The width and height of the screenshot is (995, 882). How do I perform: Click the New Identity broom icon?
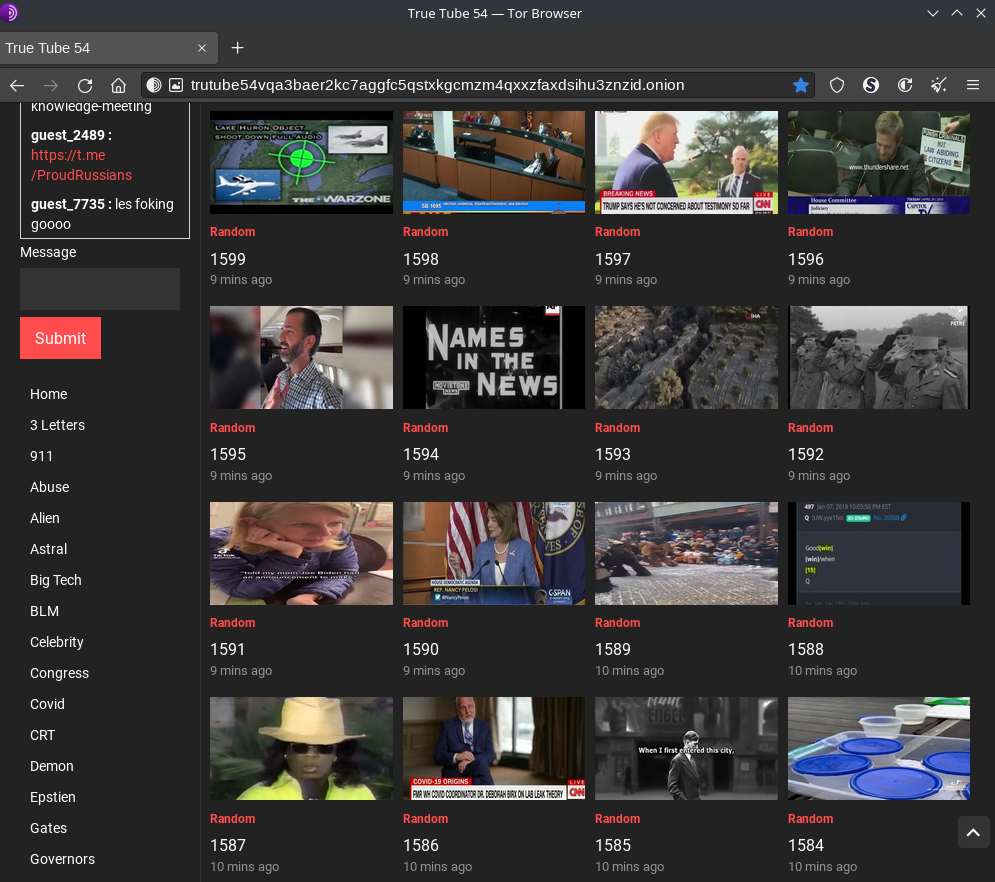[x=939, y=85]
